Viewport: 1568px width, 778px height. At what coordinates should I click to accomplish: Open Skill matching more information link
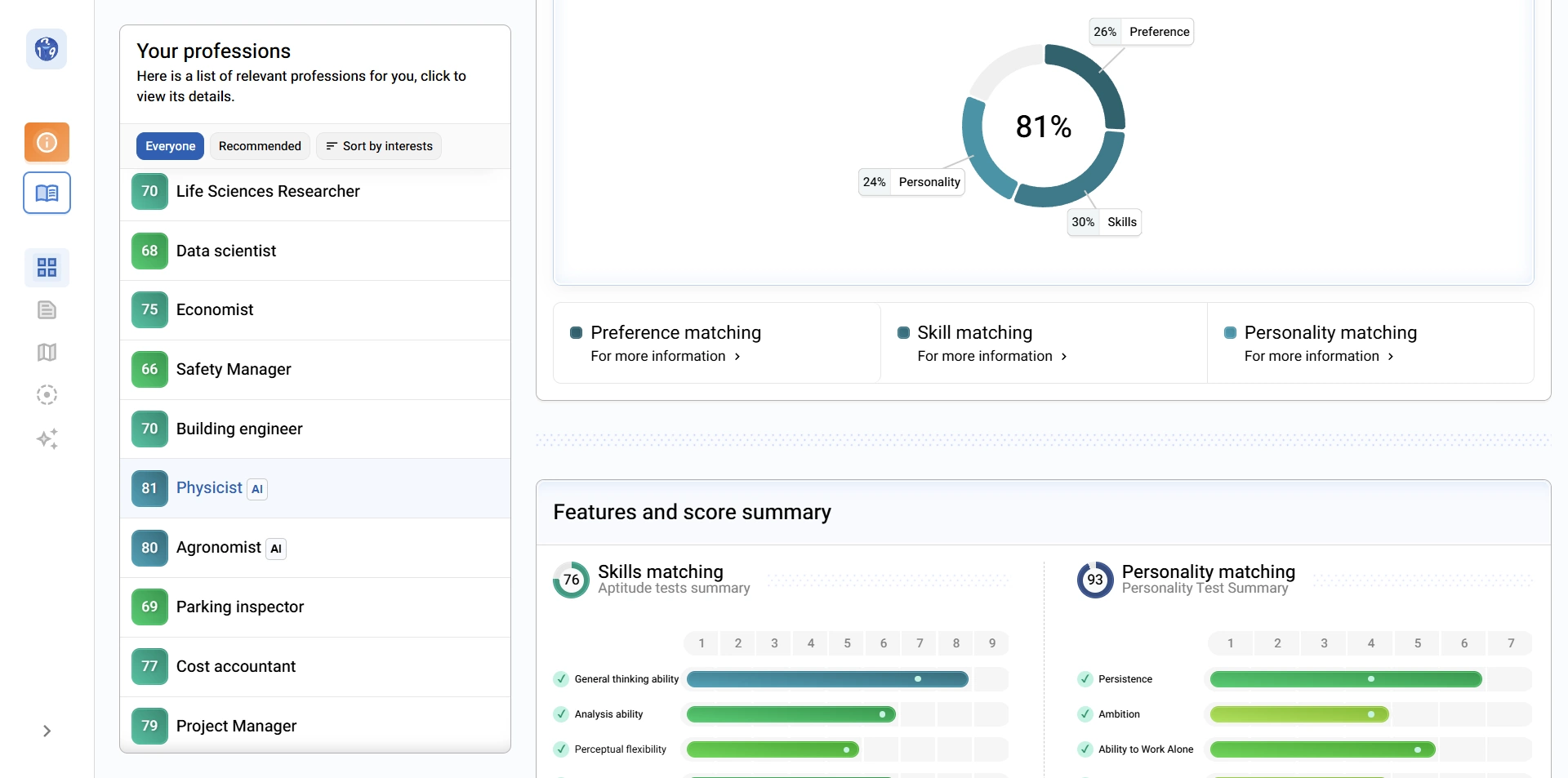tap(992, 357)
